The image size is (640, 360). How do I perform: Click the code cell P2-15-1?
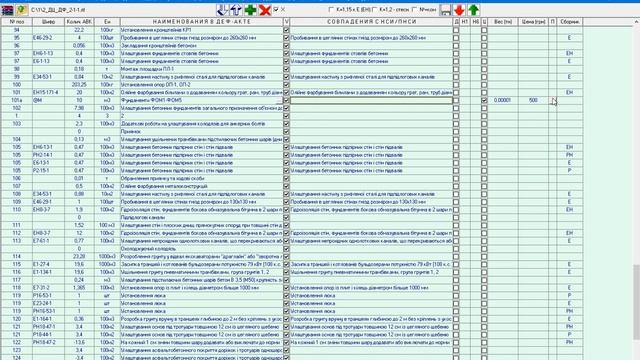click(48, 171)
